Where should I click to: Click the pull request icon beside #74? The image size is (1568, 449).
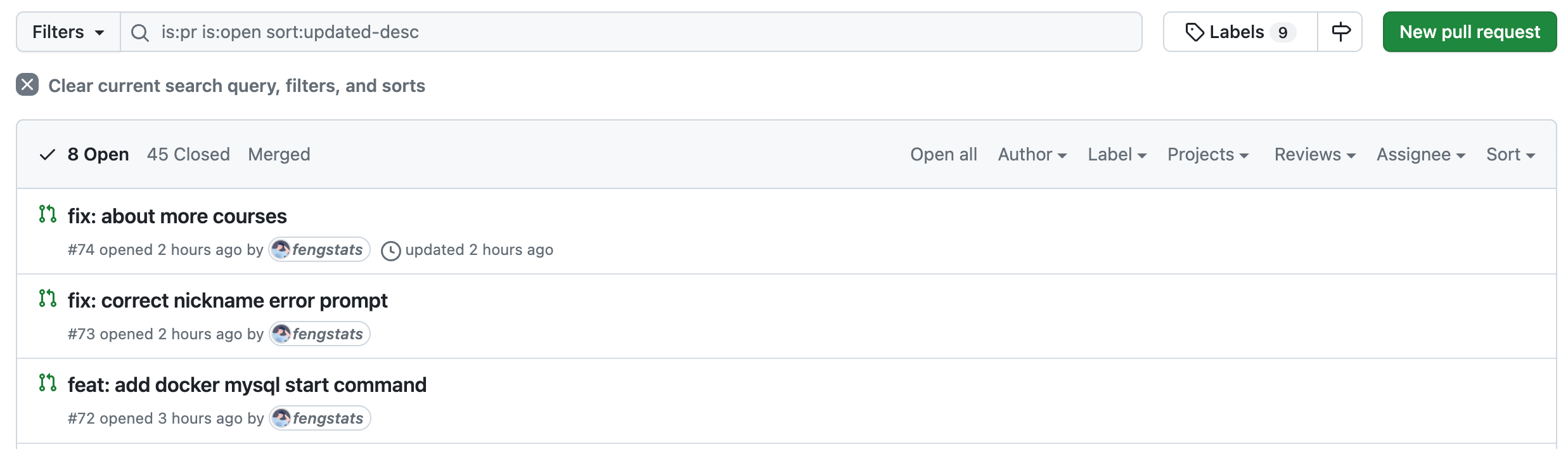48,214
